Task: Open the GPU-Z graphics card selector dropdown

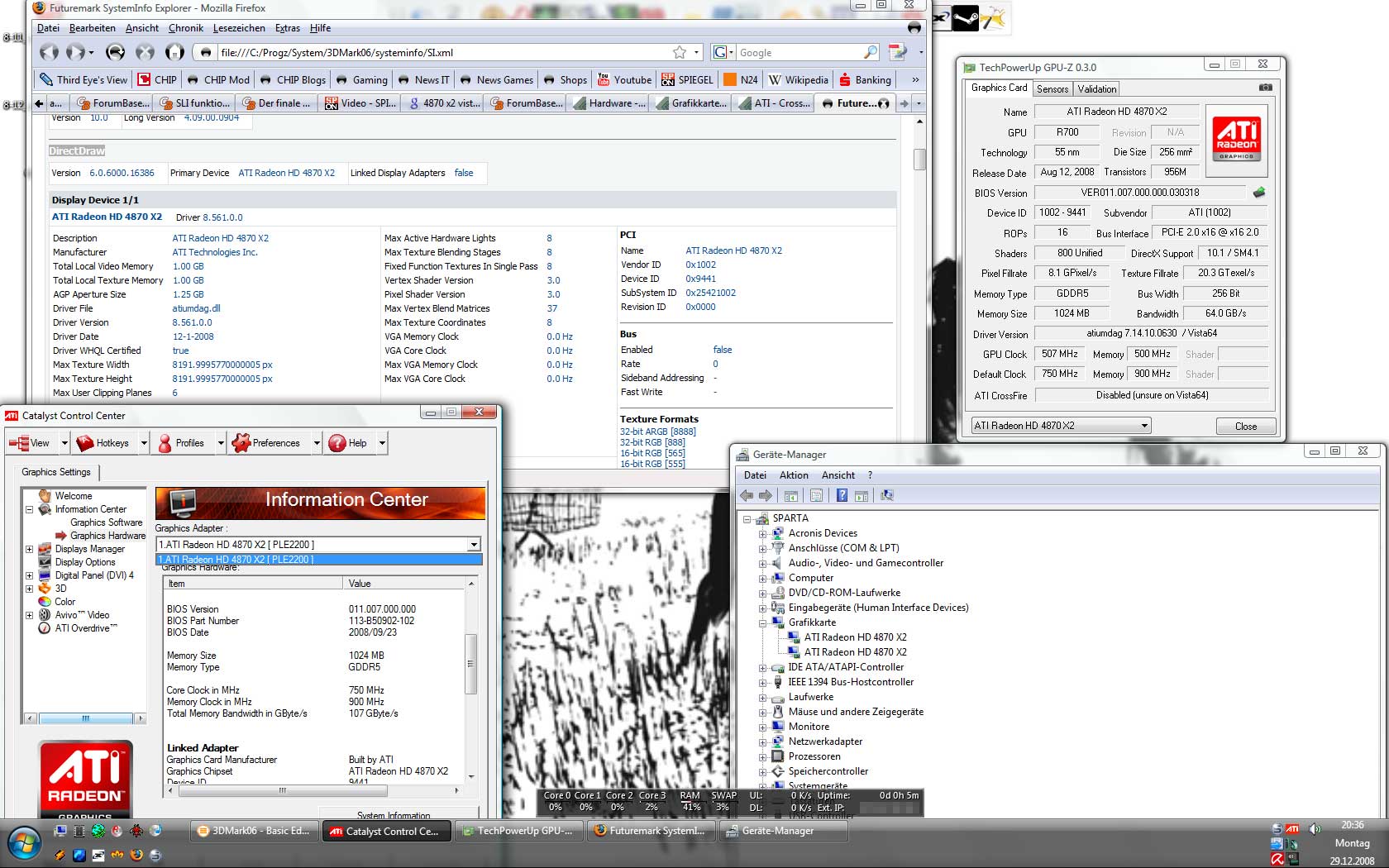Action: point(1144,426)
